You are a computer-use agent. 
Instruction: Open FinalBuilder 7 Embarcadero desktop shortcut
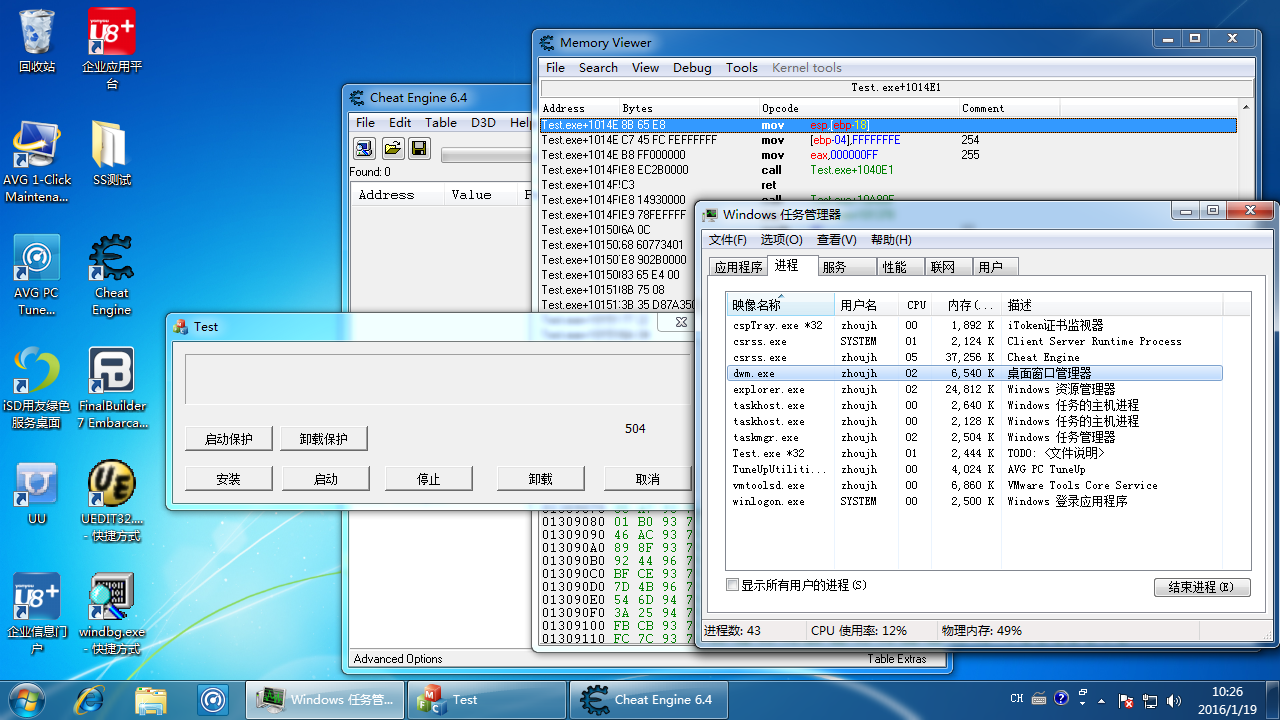(112, 388)
